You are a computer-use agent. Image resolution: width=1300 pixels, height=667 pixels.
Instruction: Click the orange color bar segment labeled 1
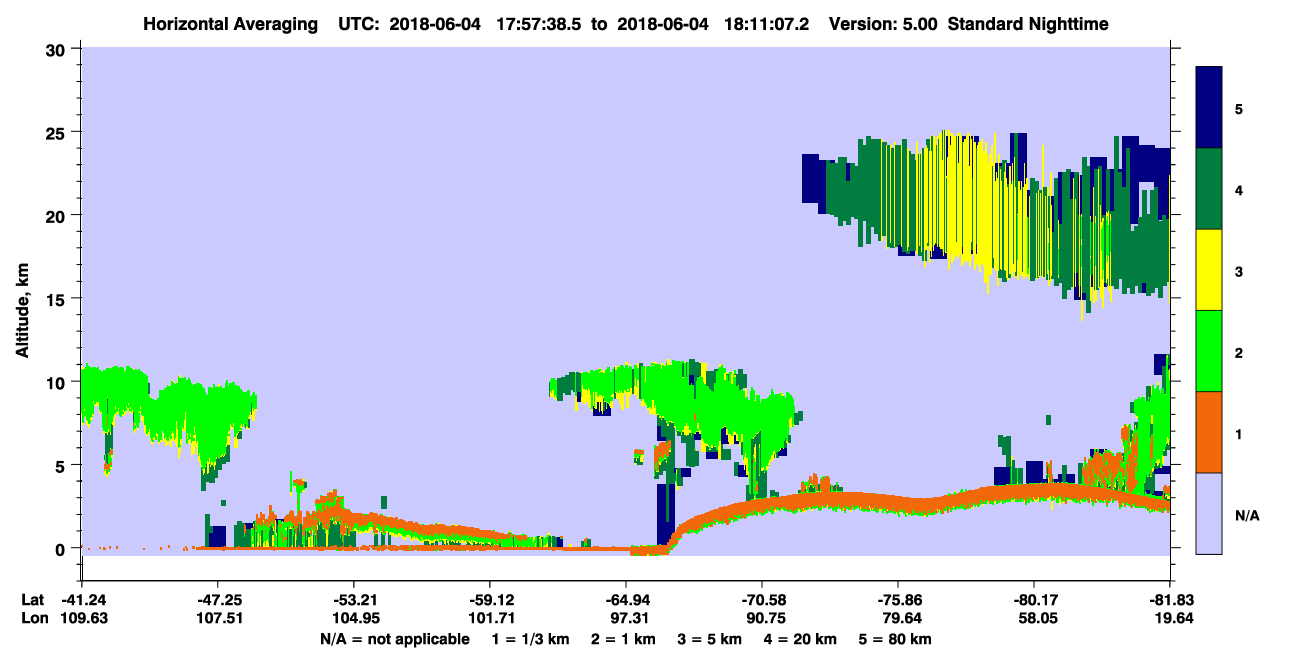tap(1210, 432)
